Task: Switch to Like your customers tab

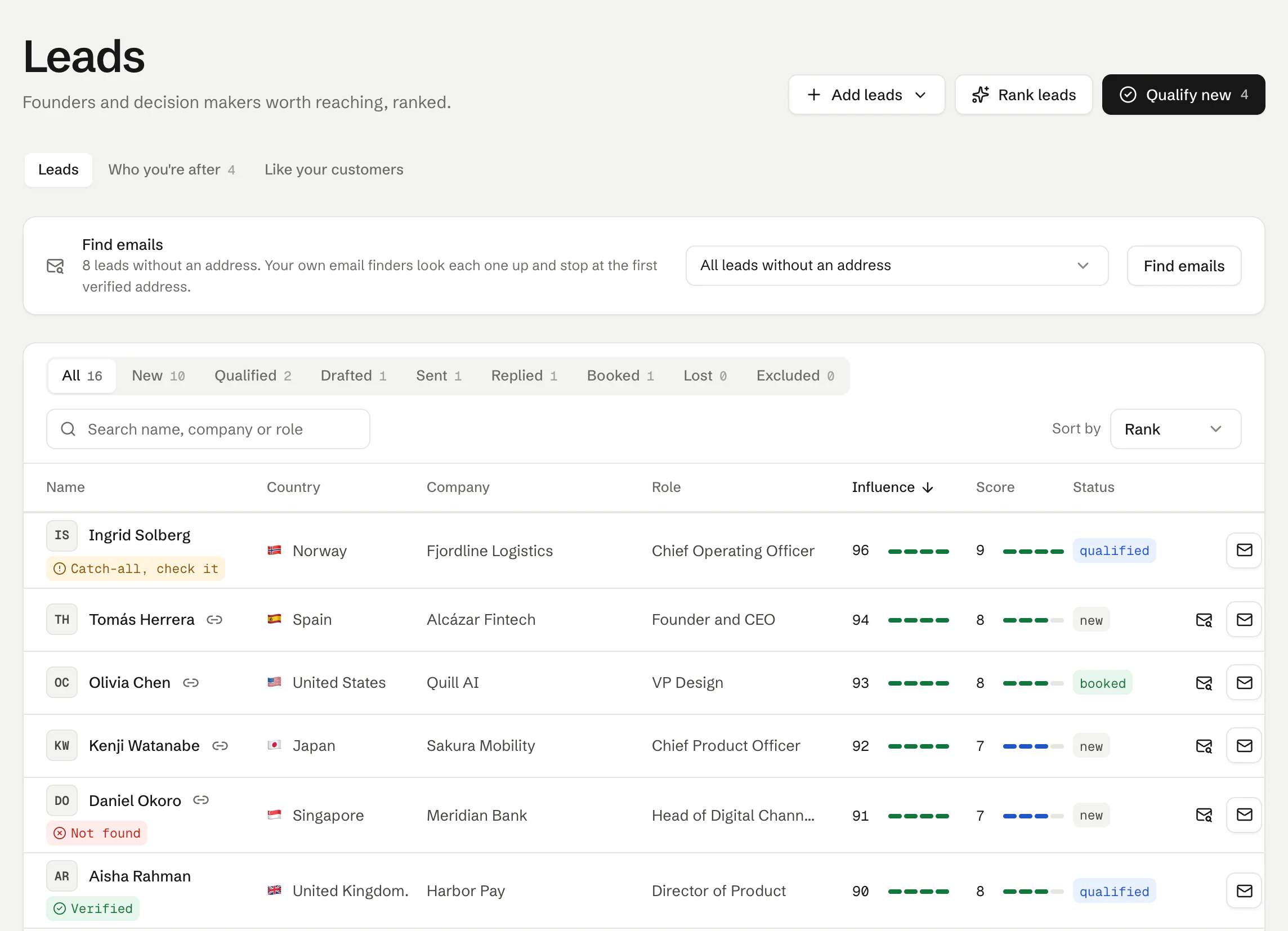Action: point(334,170)
